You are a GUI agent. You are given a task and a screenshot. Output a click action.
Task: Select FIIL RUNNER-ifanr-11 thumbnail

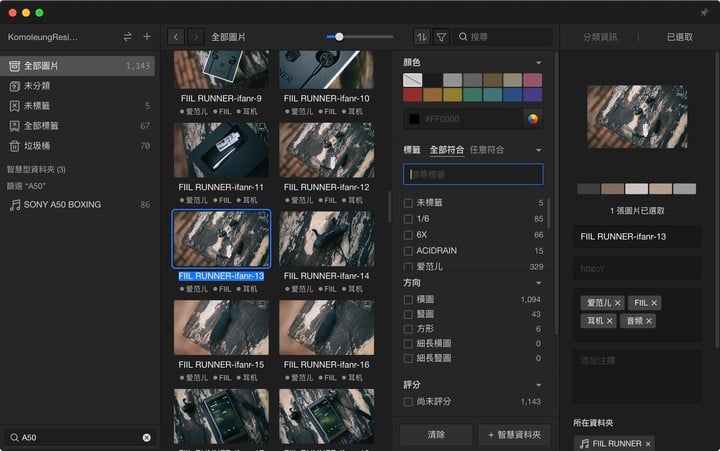coord(221,150)
